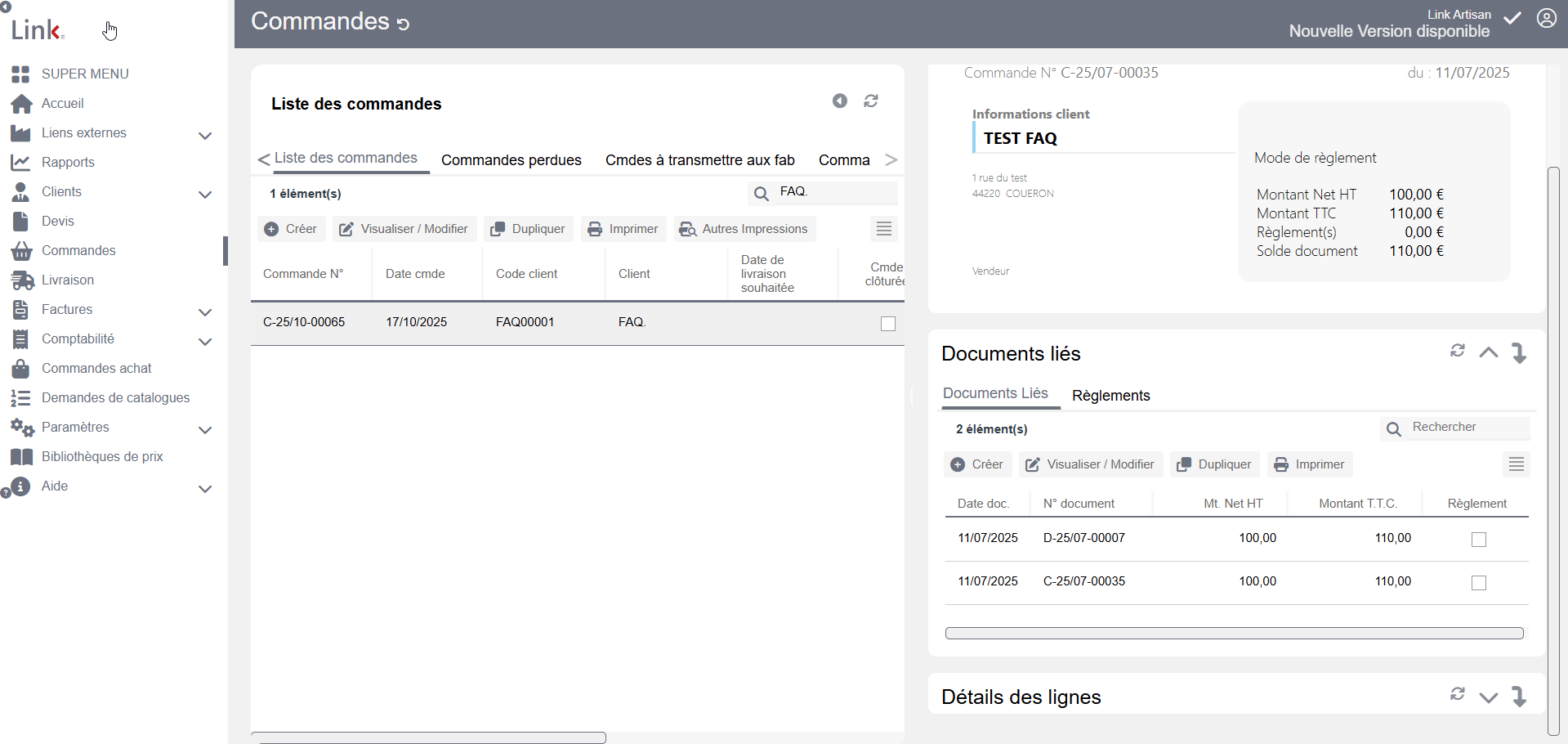Click Dupliquer in the order list toolbar

(529, 229)
